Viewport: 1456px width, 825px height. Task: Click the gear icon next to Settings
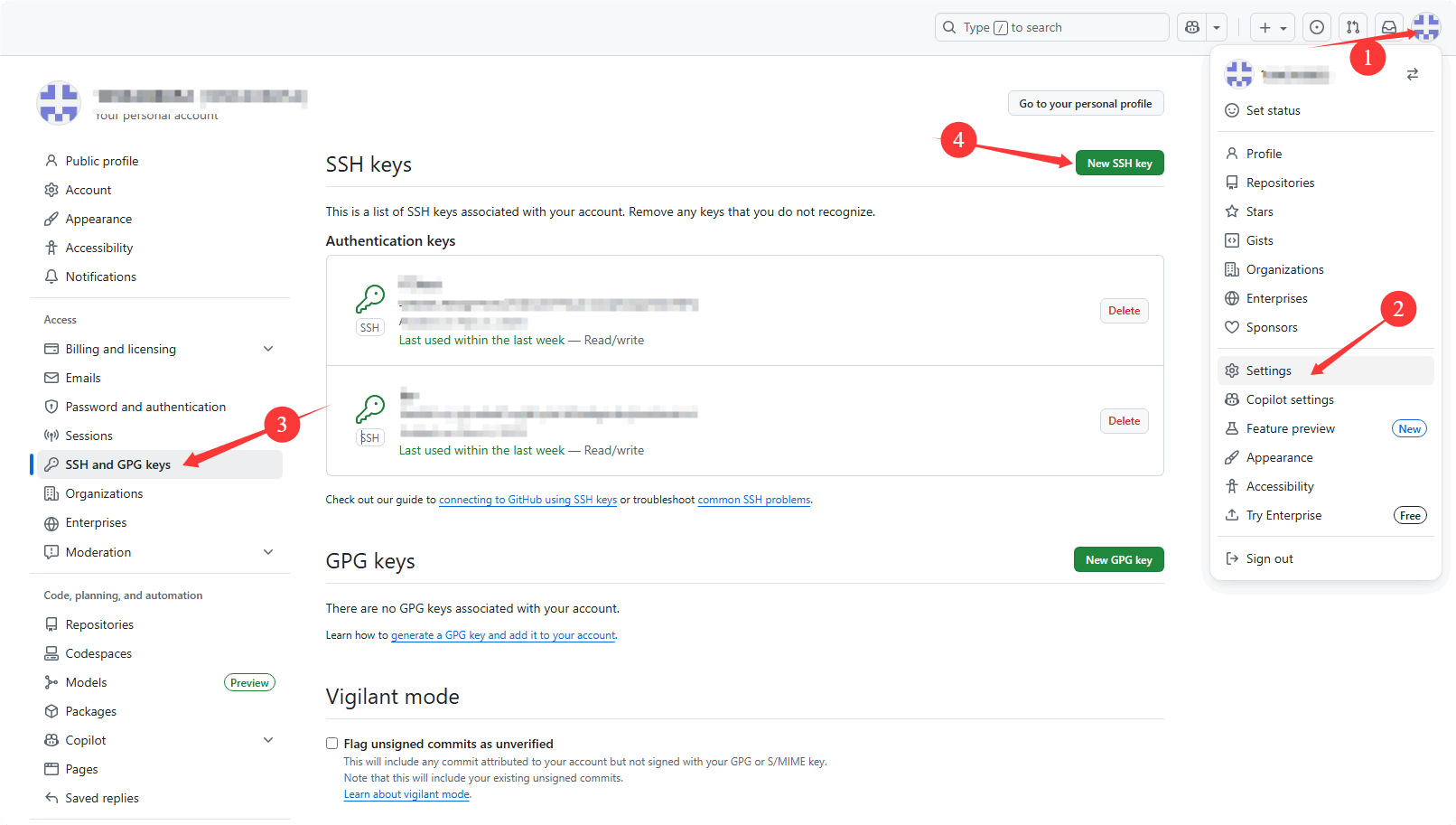[1232, 370]
